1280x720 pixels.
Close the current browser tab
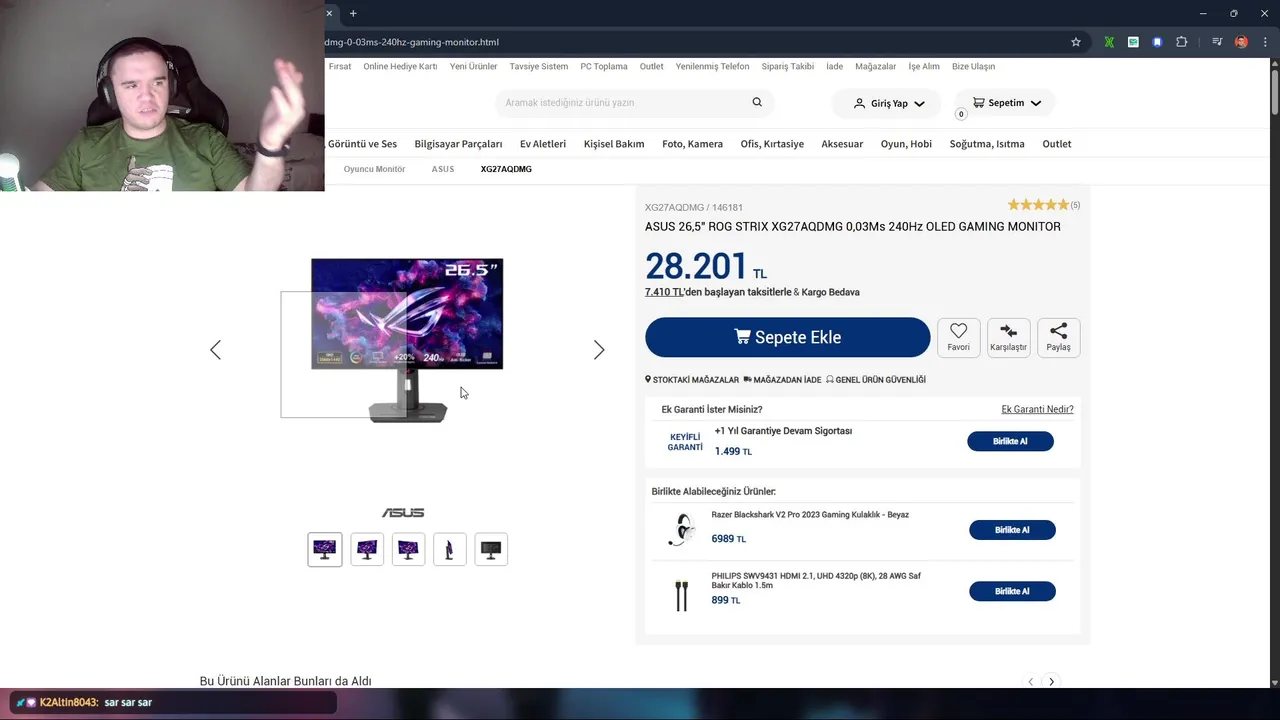coord(329,13)
